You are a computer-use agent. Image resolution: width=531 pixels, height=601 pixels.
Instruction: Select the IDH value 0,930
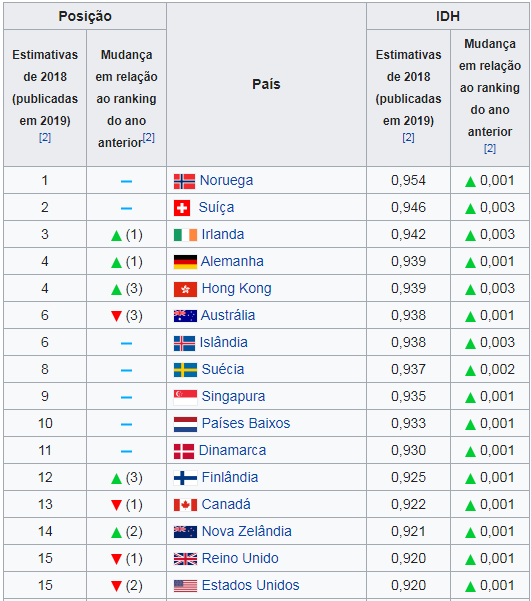click(x=408, y=451)
